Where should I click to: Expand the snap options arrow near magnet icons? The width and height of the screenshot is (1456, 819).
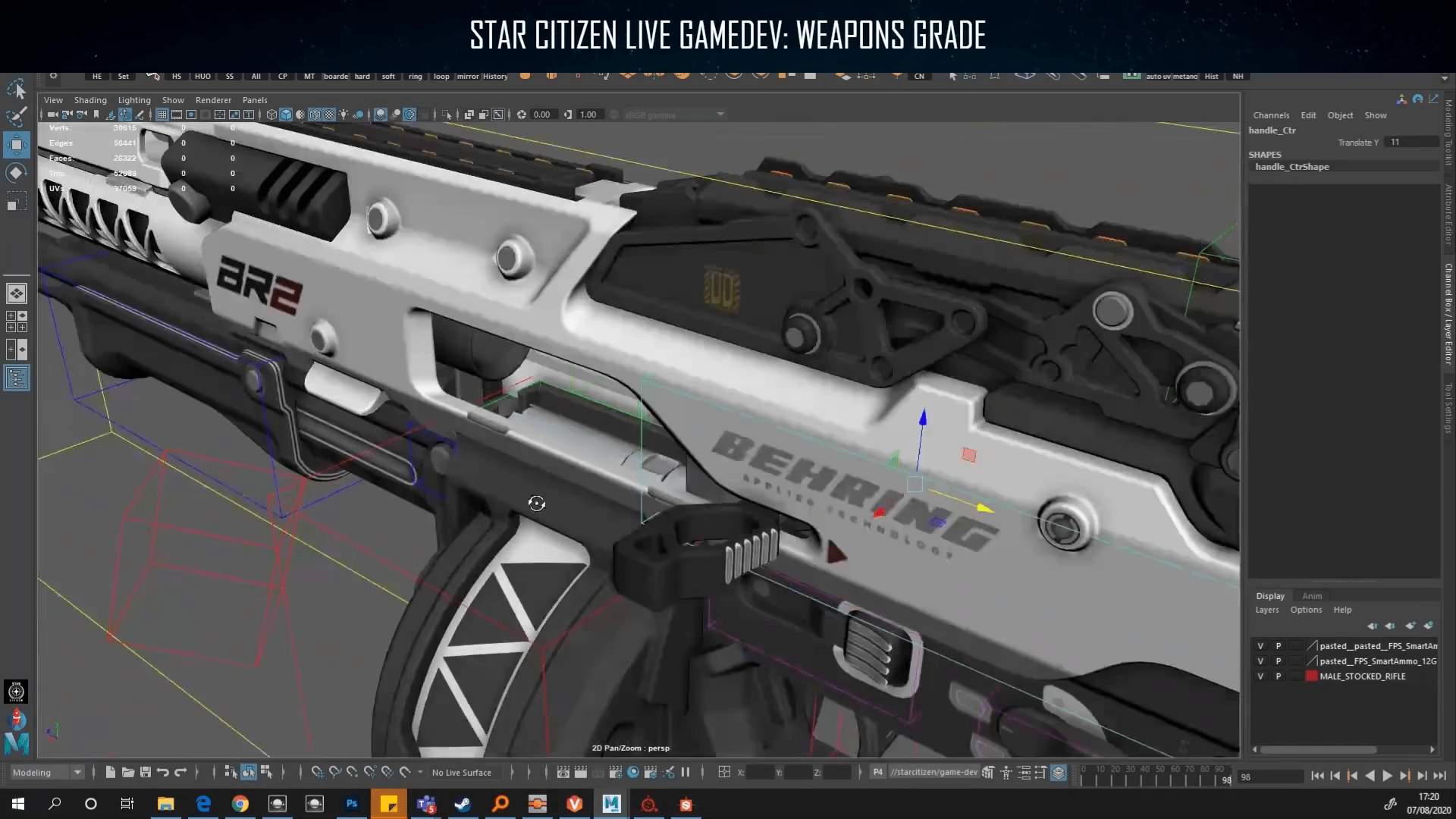[x=419, y=773]
